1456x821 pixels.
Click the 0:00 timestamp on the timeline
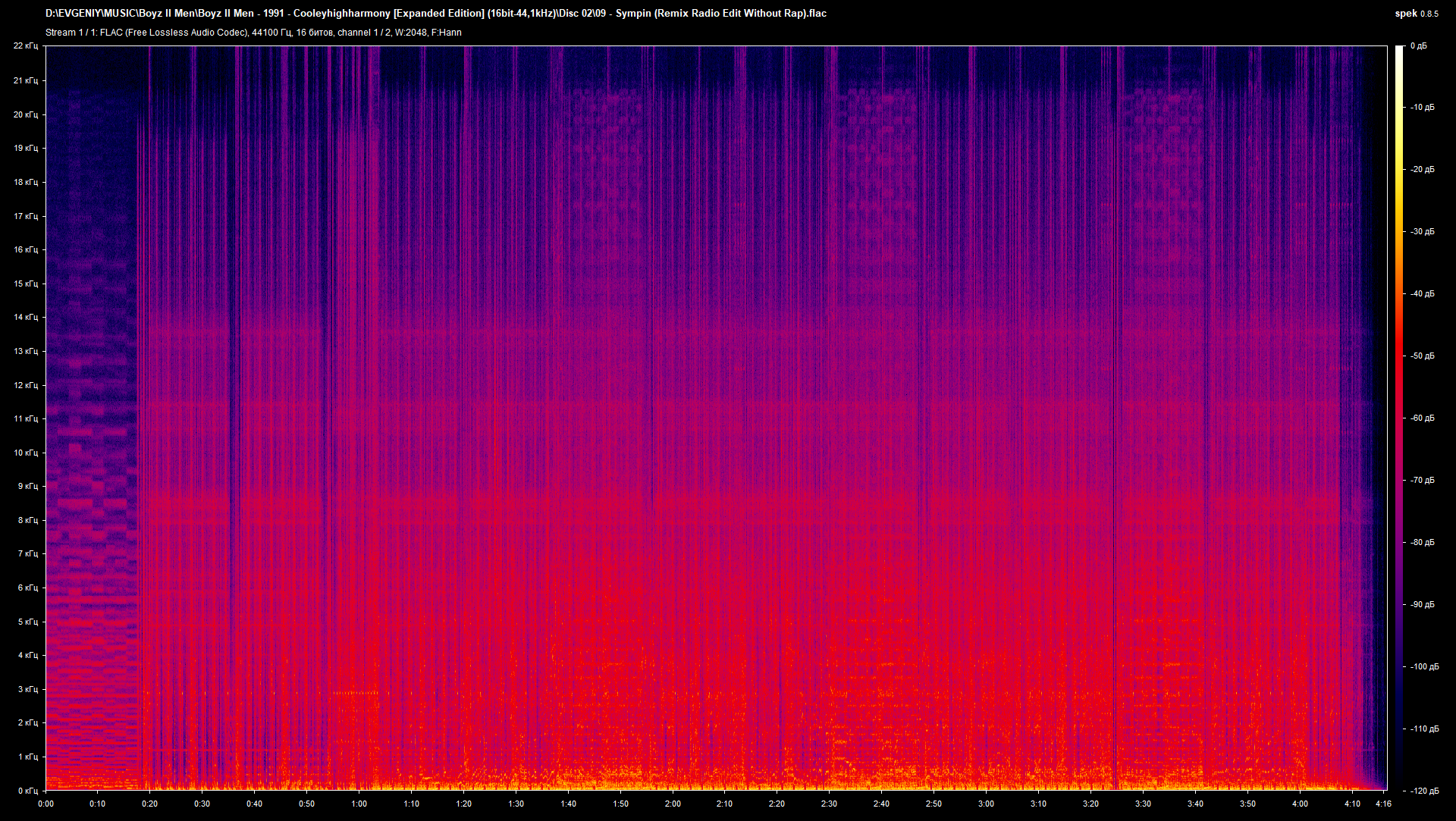(45, 805)
